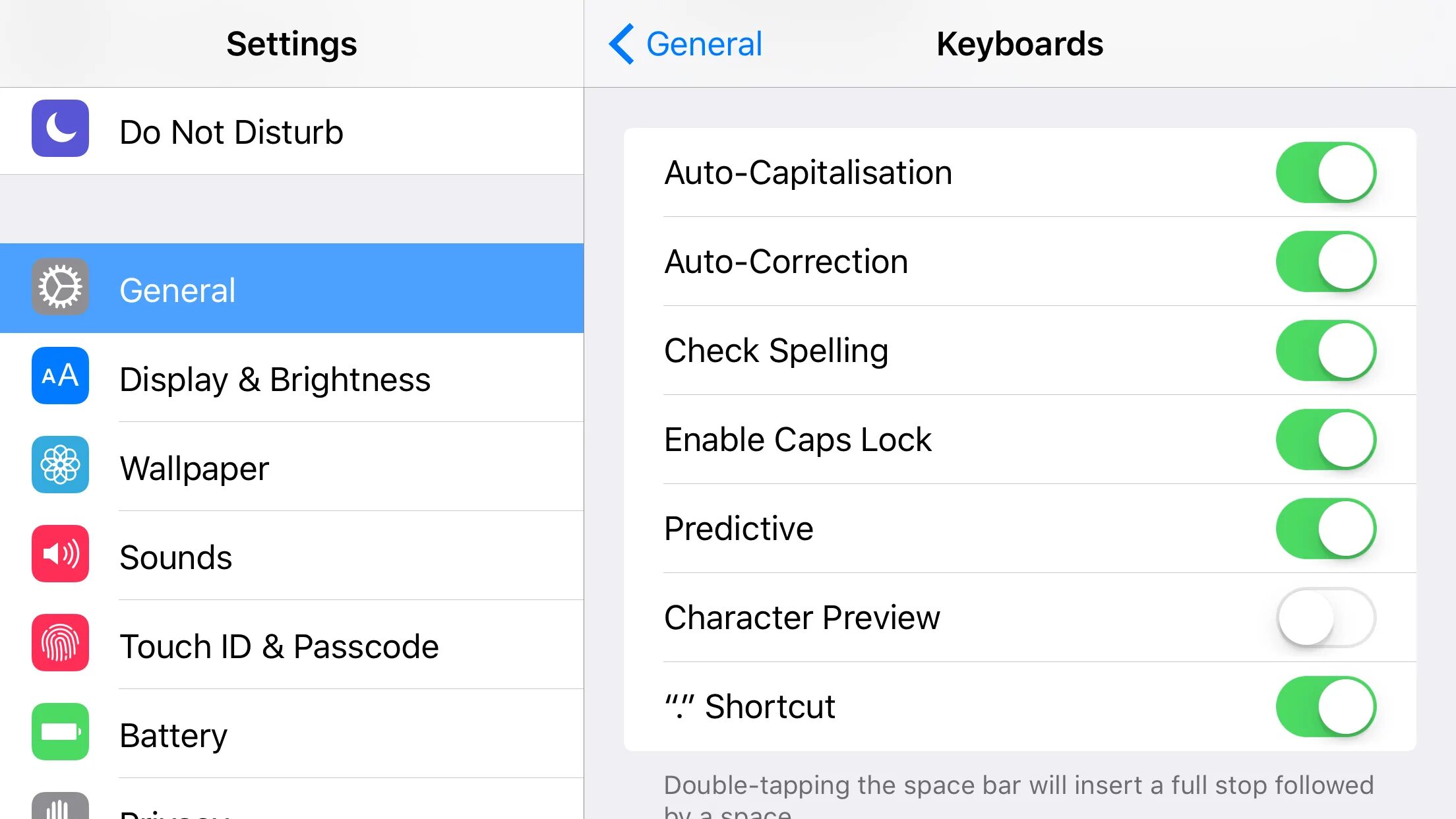This screenshot has width=1456, height=819.
Task: Open Battery settings
Action: click(291, 735)
